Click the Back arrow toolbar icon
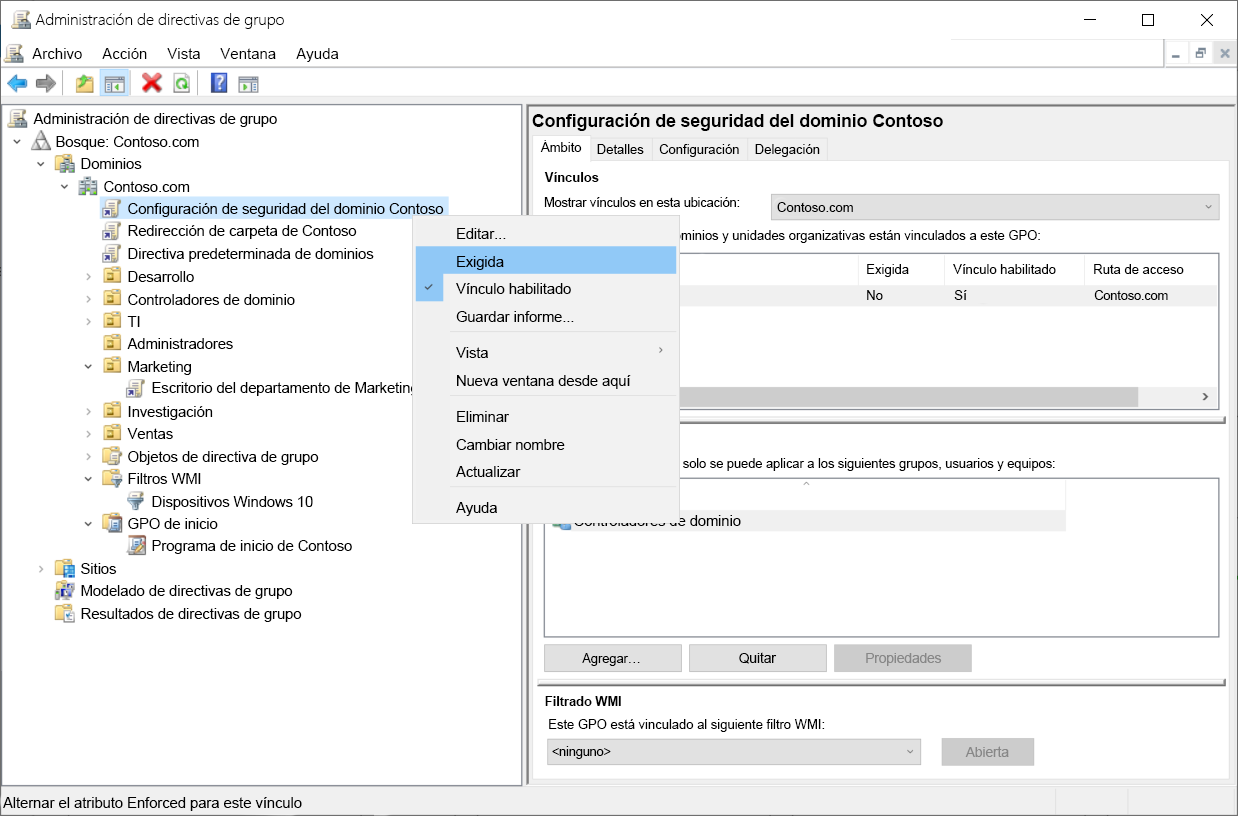The image size is (1238, 816). (17, 84)
